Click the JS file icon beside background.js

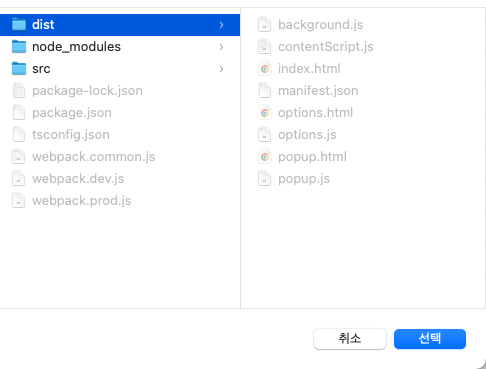click(265, 25)
